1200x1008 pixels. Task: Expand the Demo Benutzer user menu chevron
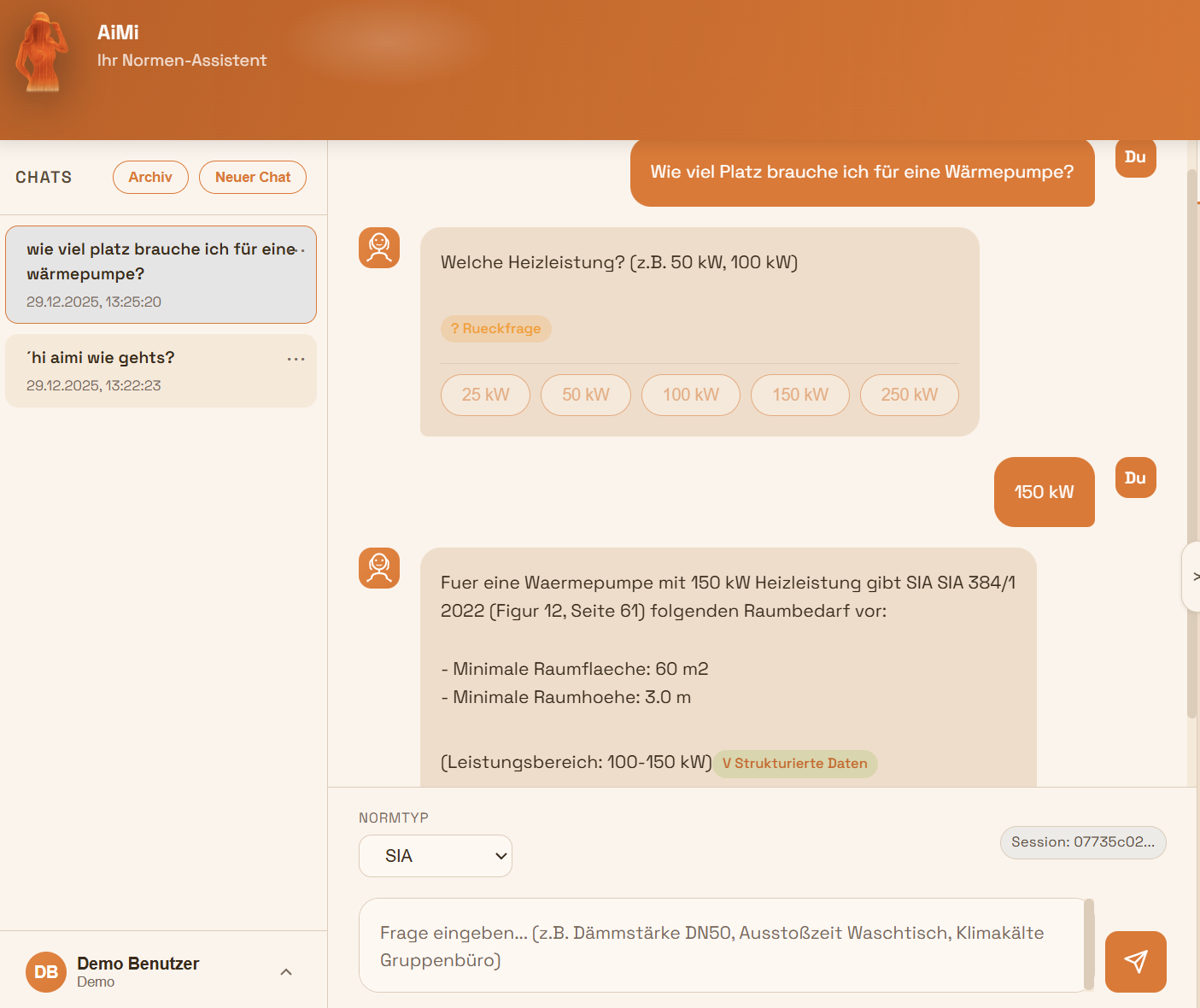point(286,972)
